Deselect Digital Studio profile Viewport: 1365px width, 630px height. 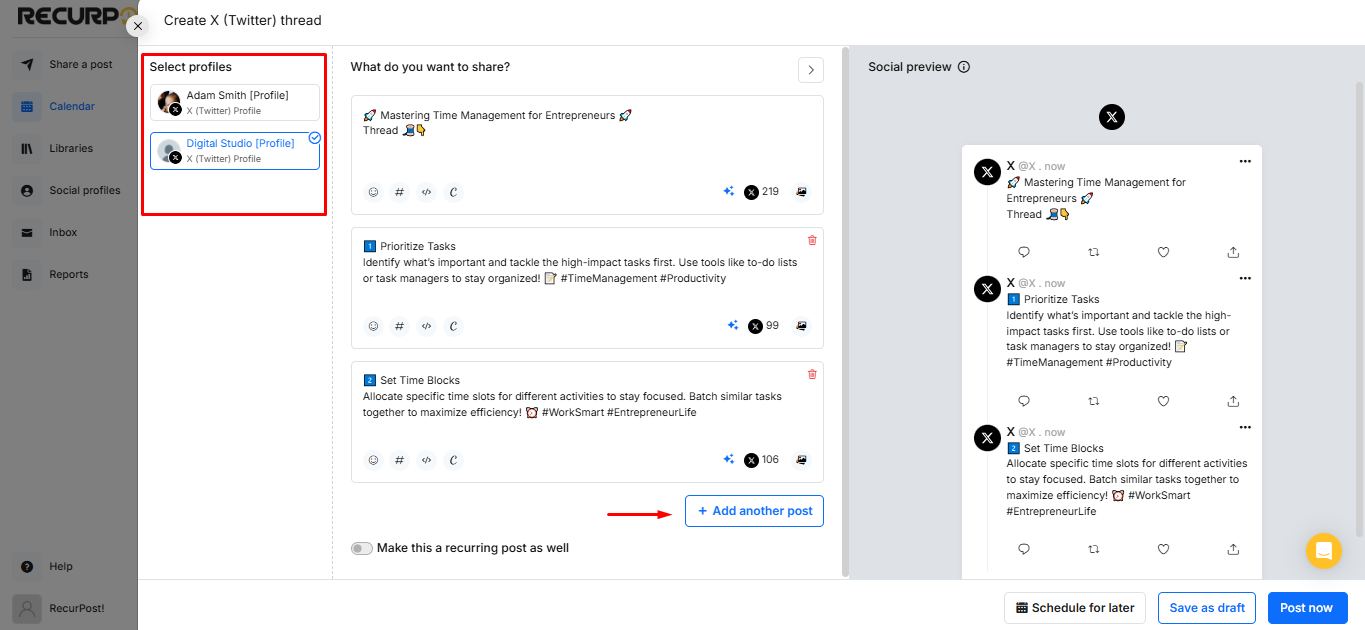235,151
